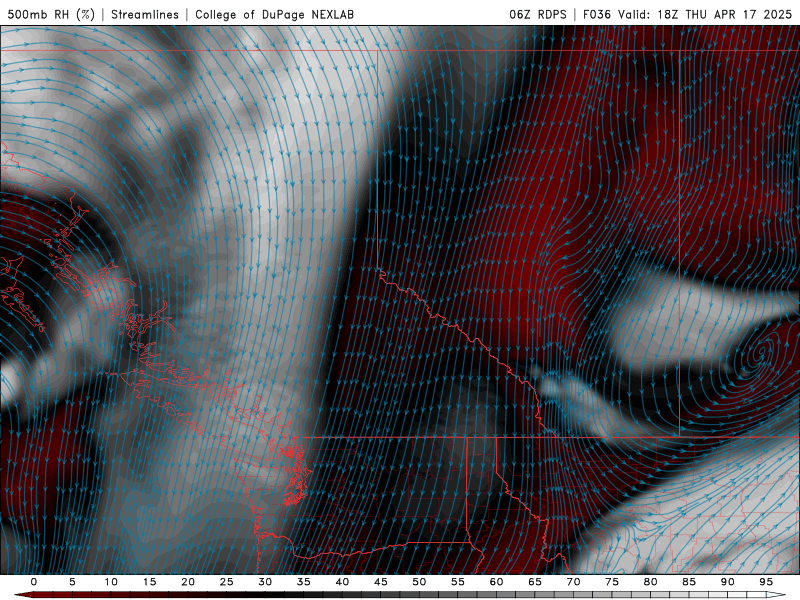
Task: Click the 30 label on the color scale
Action: [x=265, y=582]
